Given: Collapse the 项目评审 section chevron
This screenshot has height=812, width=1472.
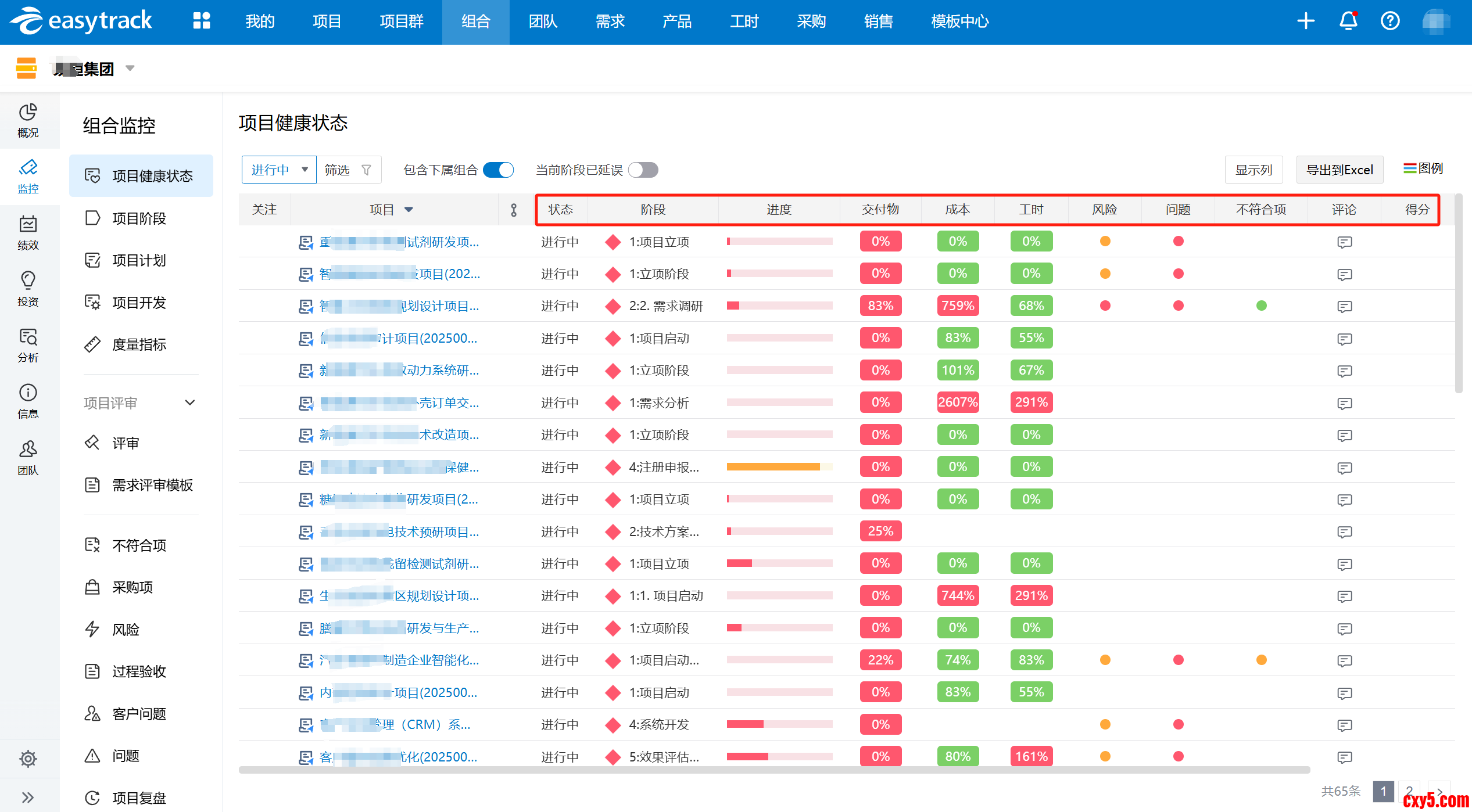Looking at the screenshot, I should (189, 403).
